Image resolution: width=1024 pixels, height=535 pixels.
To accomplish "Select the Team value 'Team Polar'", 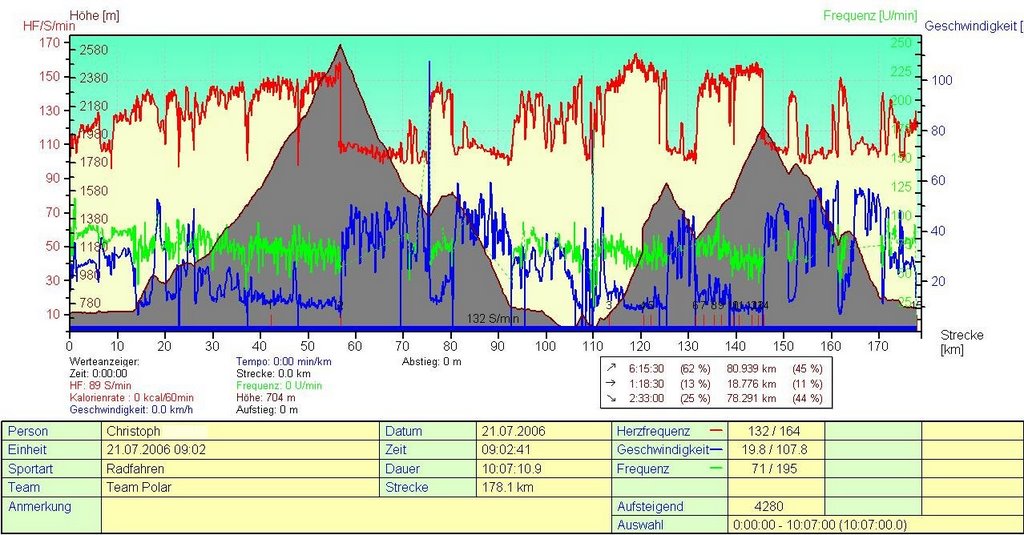I will [138, 487].
